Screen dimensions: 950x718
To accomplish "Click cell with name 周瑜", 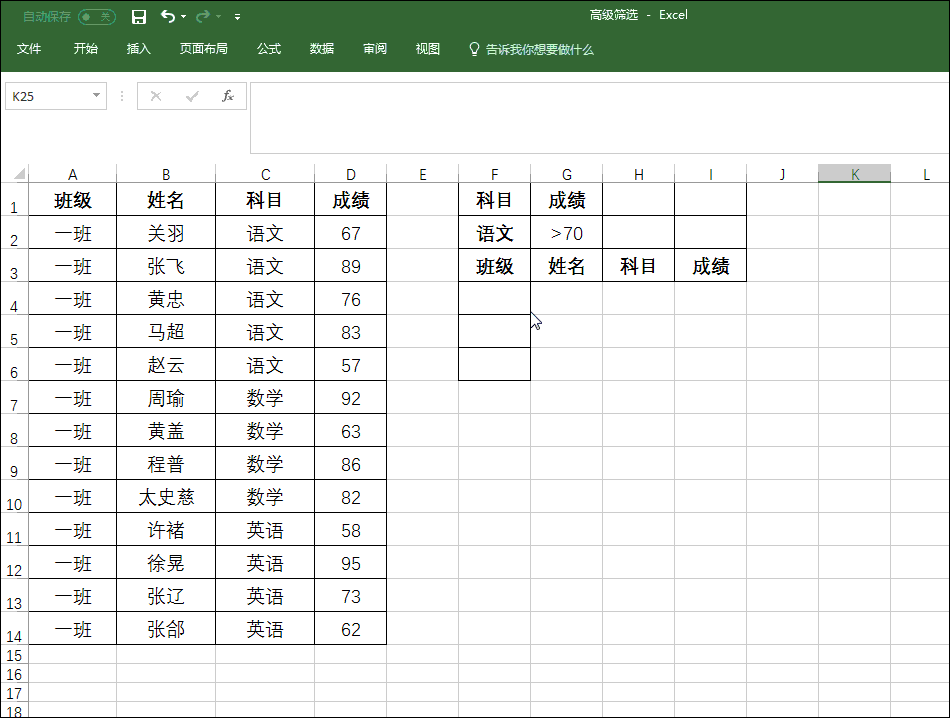I will (x=166, y=398).
